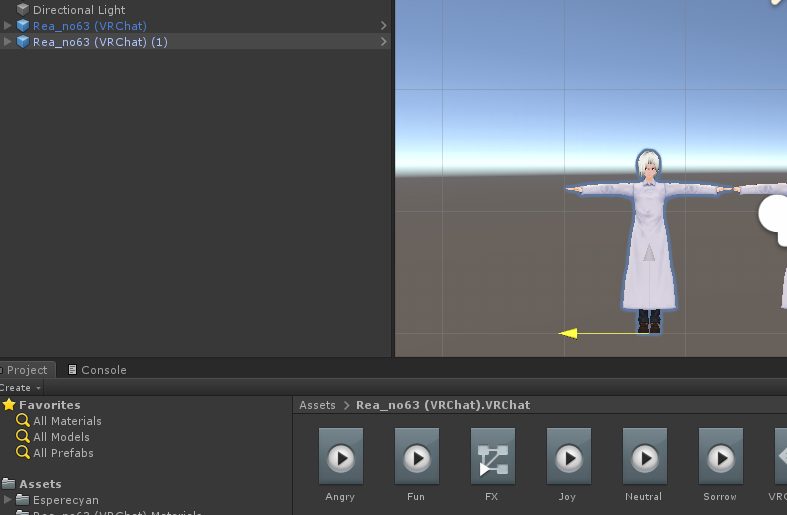Select the FX animator controller asset

pos(493,456)
